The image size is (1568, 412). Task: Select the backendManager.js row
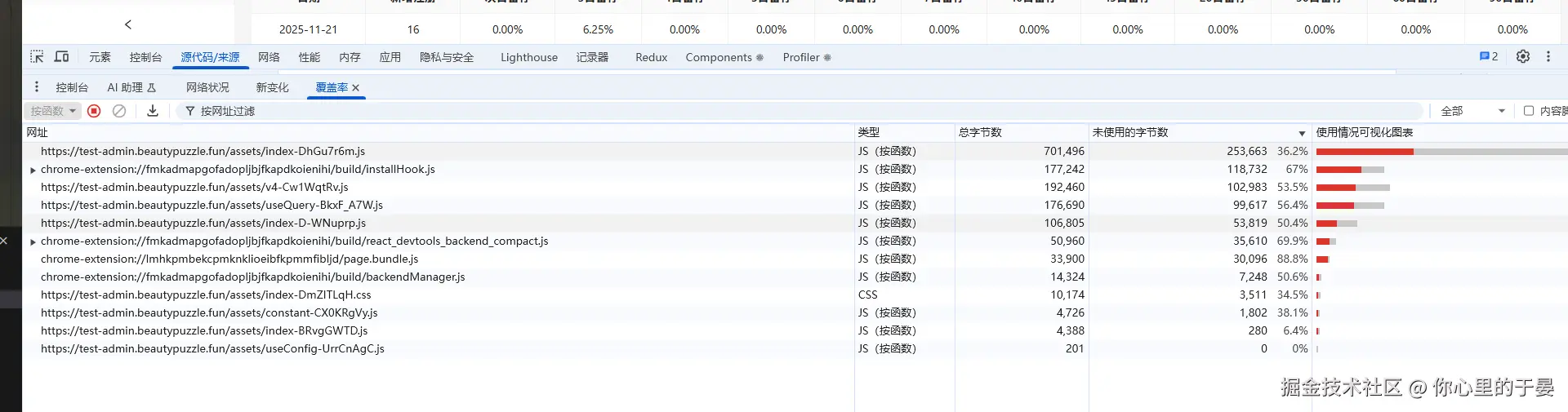click(x=795, y=277)
